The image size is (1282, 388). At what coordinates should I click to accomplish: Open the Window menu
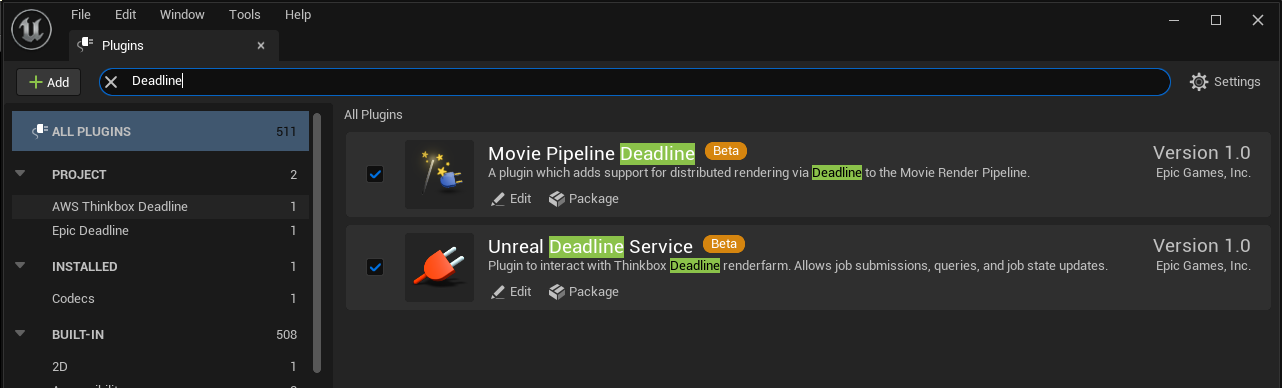click(x=182, y=15)
